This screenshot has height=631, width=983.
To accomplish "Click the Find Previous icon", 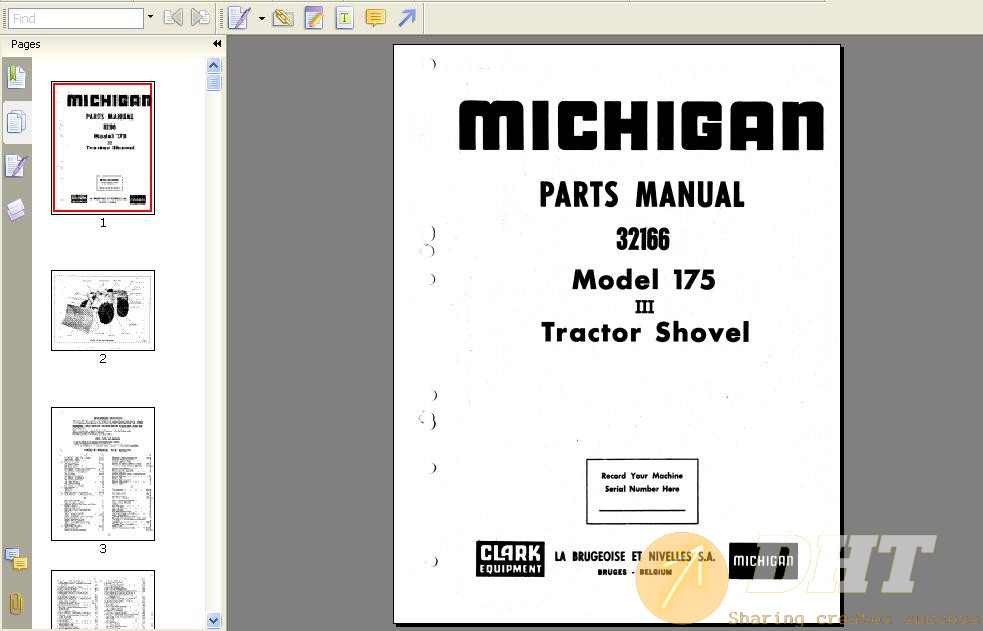I will (173, 17).
